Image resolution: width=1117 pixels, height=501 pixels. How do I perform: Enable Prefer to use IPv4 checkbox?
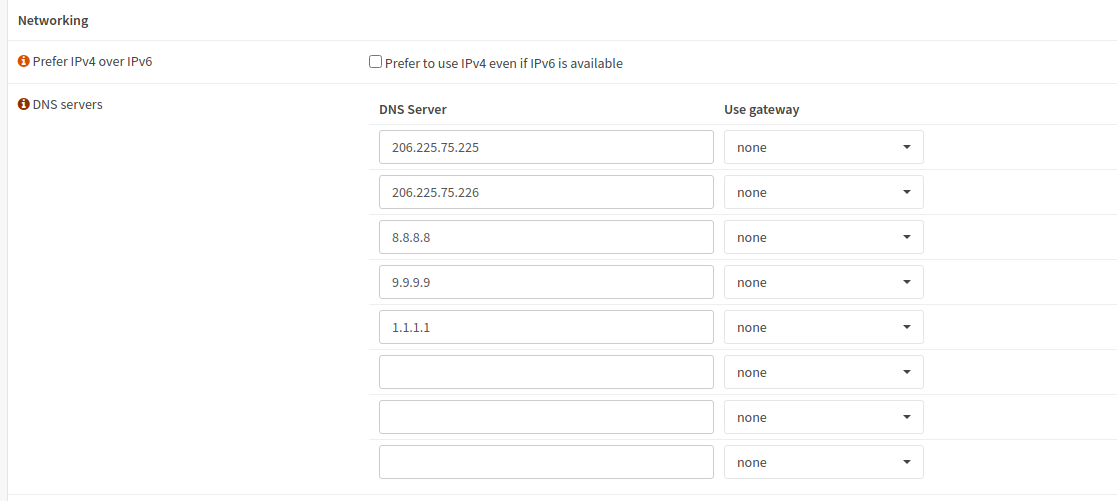(375, 62)
